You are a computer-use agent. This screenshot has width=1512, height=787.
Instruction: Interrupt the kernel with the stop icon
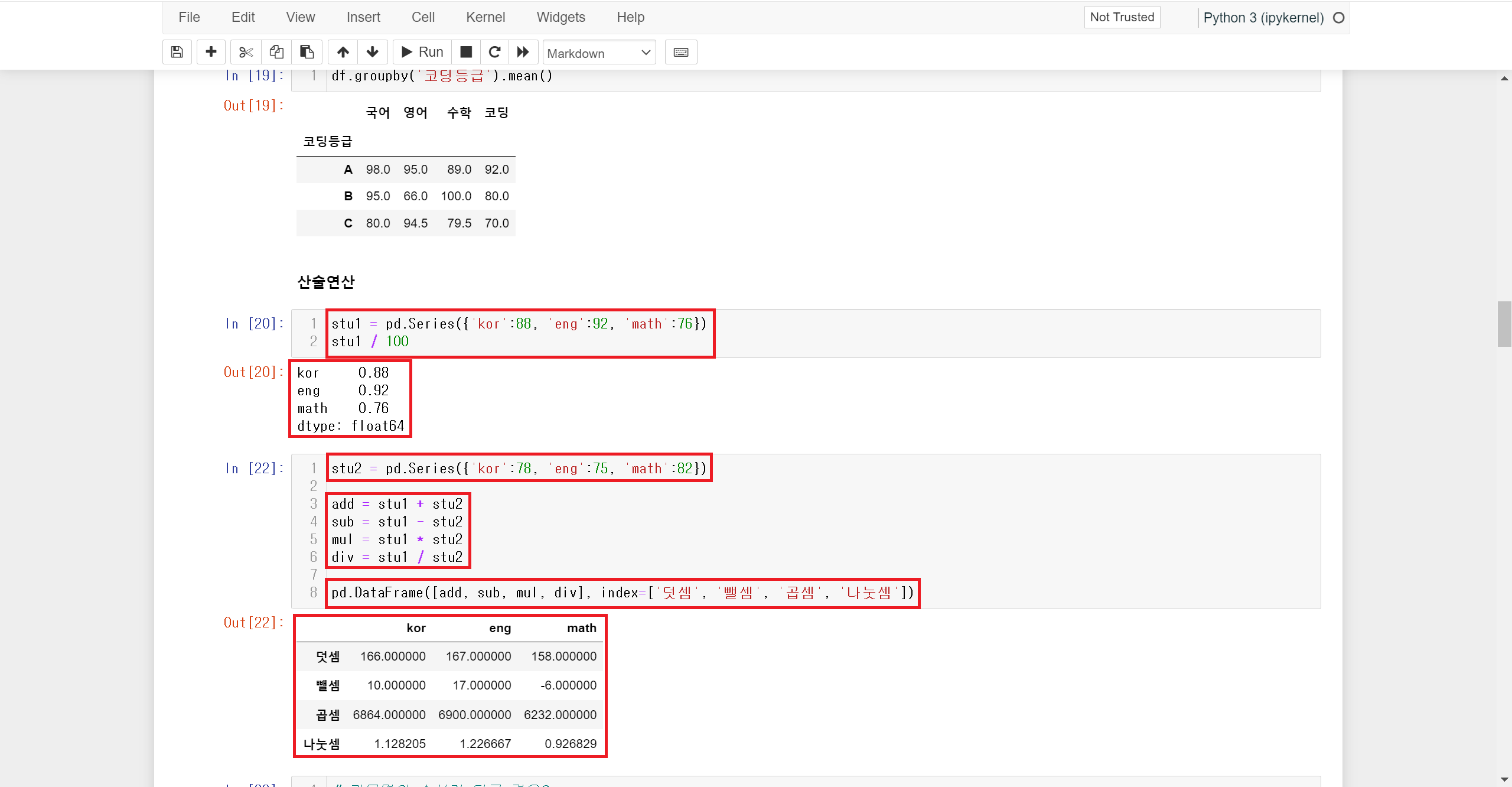pyautogui.click(x=466, y=52)
